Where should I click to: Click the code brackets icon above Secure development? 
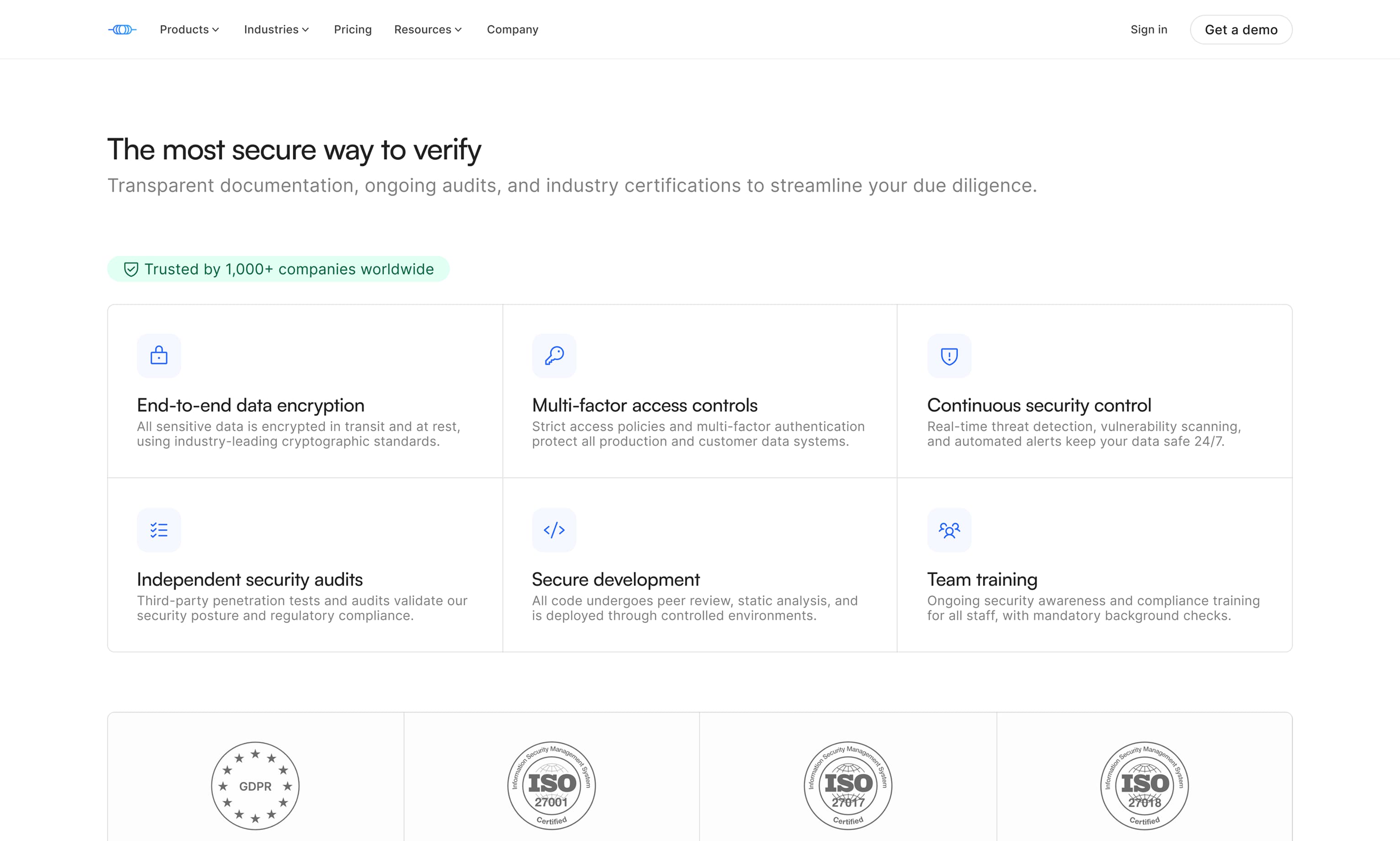[554, 530]
